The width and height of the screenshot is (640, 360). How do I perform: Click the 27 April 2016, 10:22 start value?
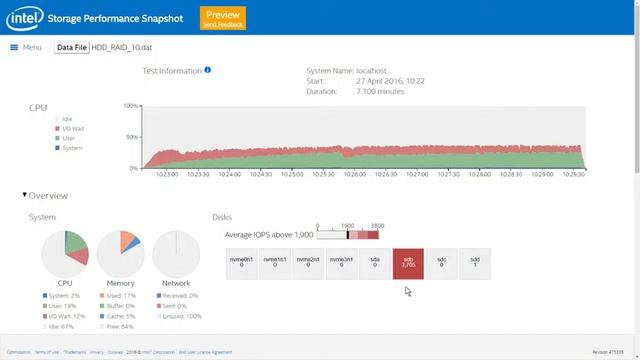click(390, 81)
